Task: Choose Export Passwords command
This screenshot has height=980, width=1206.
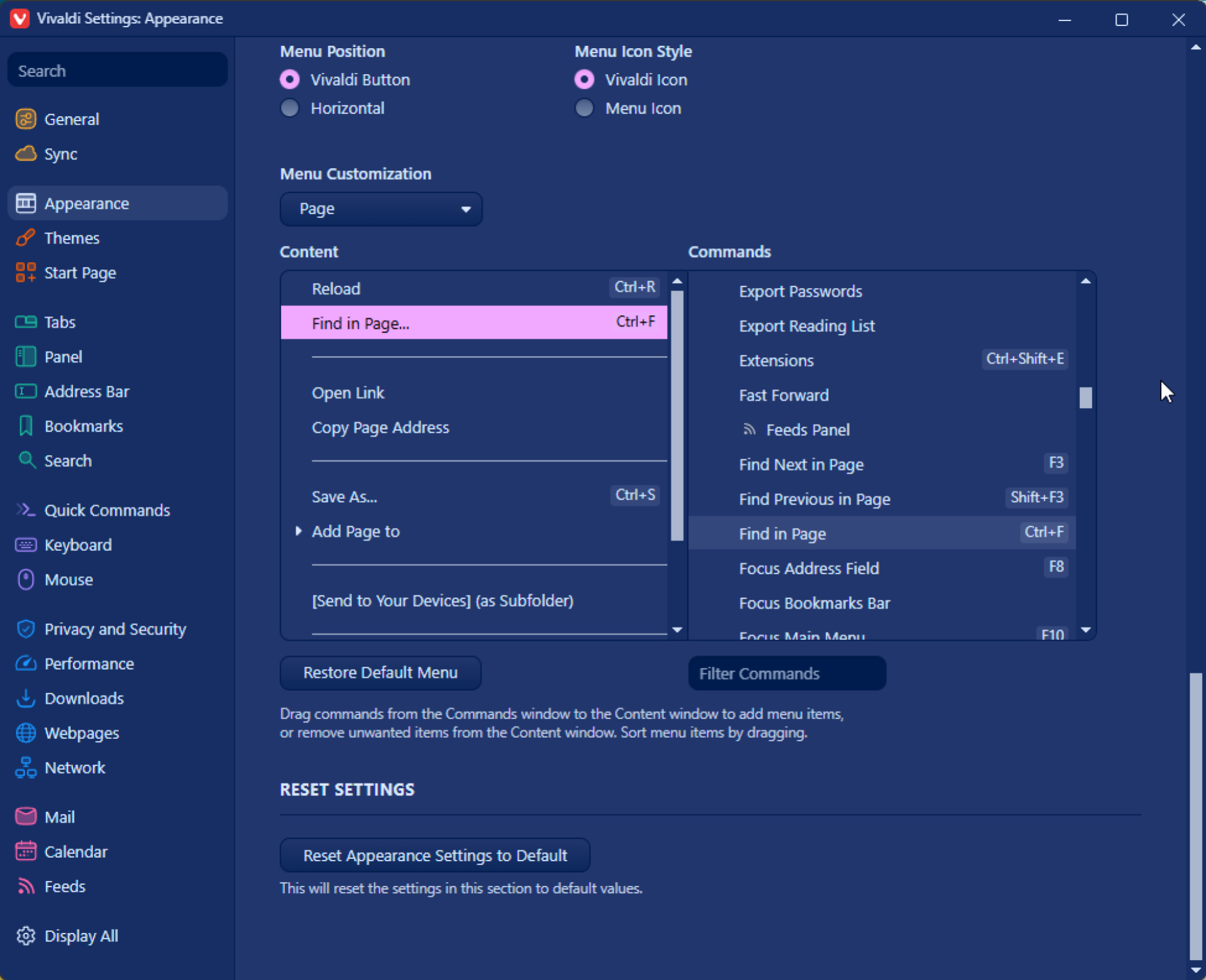Action: tap(882, 291)
